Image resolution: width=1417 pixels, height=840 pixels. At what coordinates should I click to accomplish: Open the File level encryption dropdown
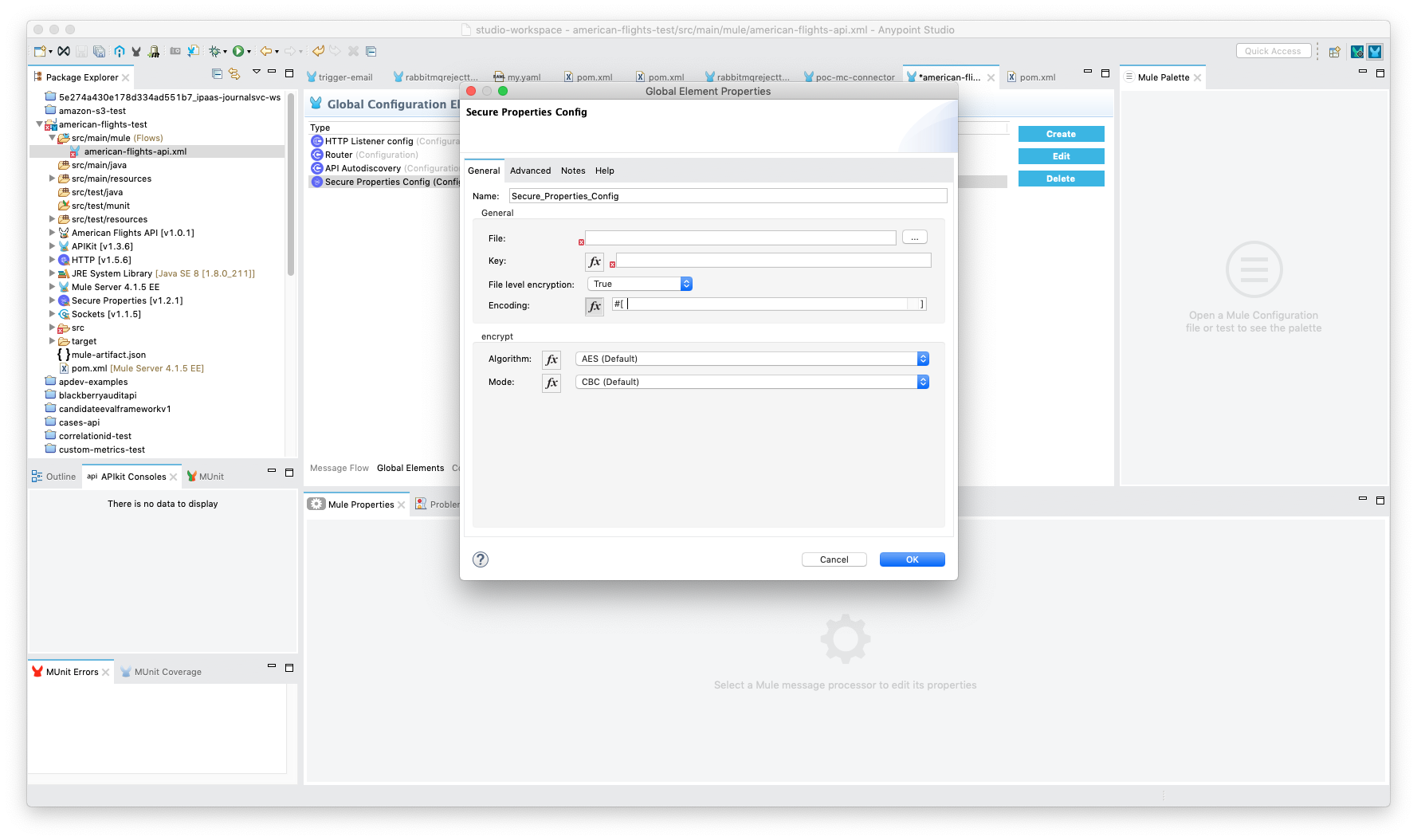click(x=640, y=284)
